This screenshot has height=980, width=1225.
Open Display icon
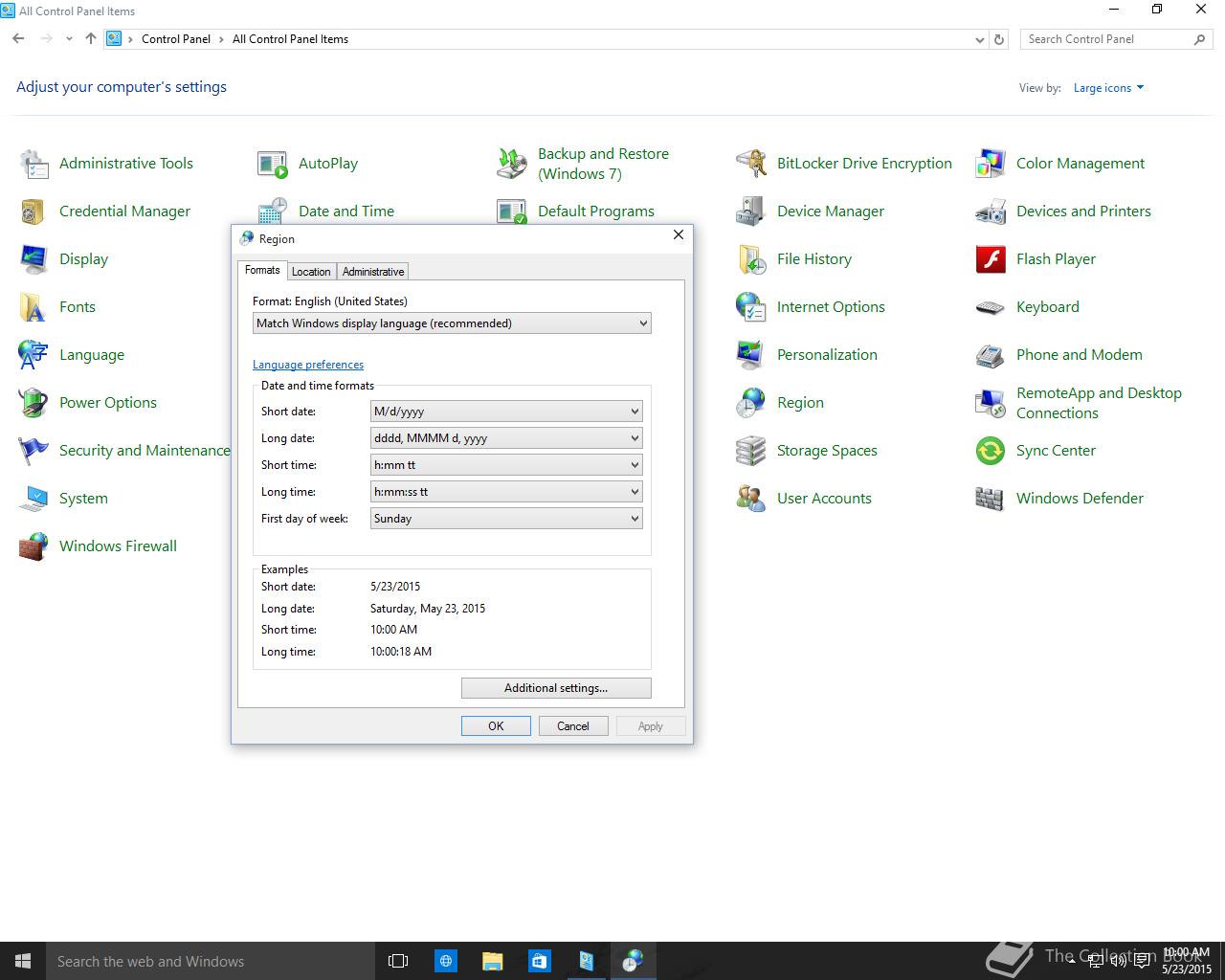pos(34,259)
